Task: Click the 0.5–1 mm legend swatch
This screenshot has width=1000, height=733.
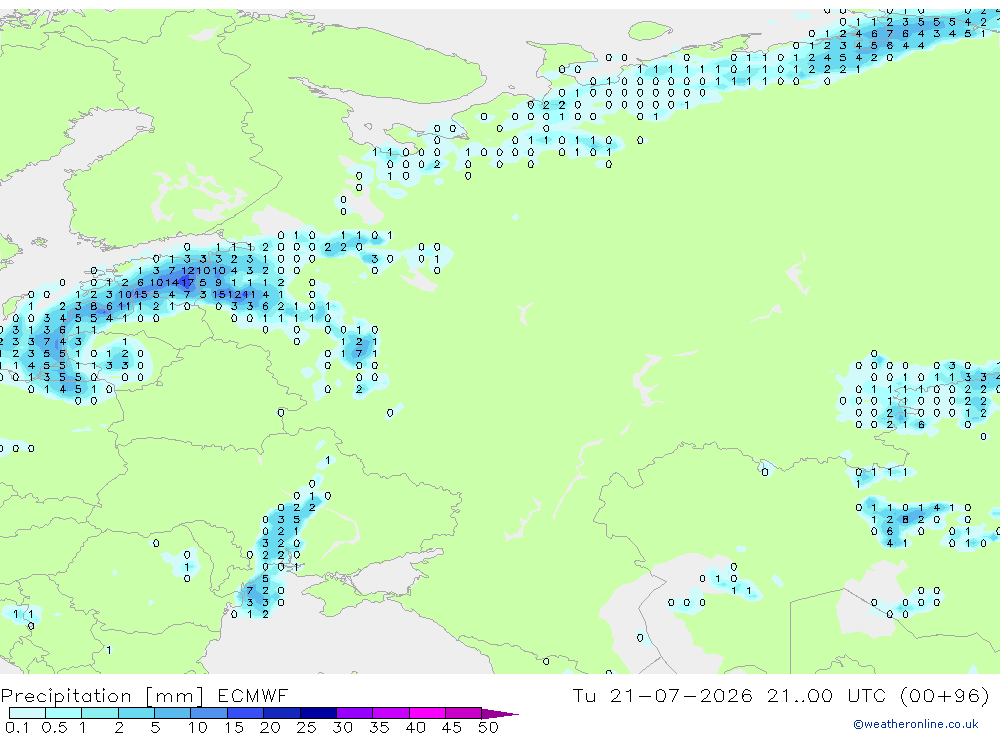Action: pos(64,713)
